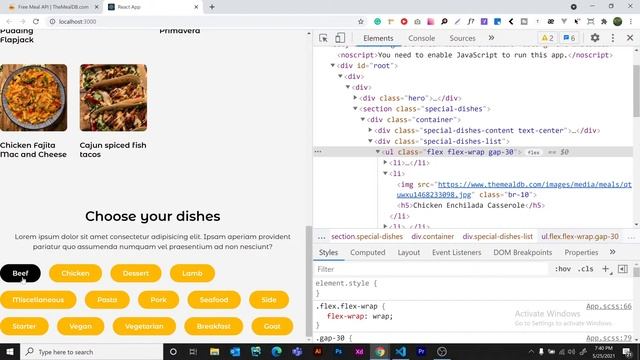Activate the DevTools inspect element picker icon

point(323,38)
